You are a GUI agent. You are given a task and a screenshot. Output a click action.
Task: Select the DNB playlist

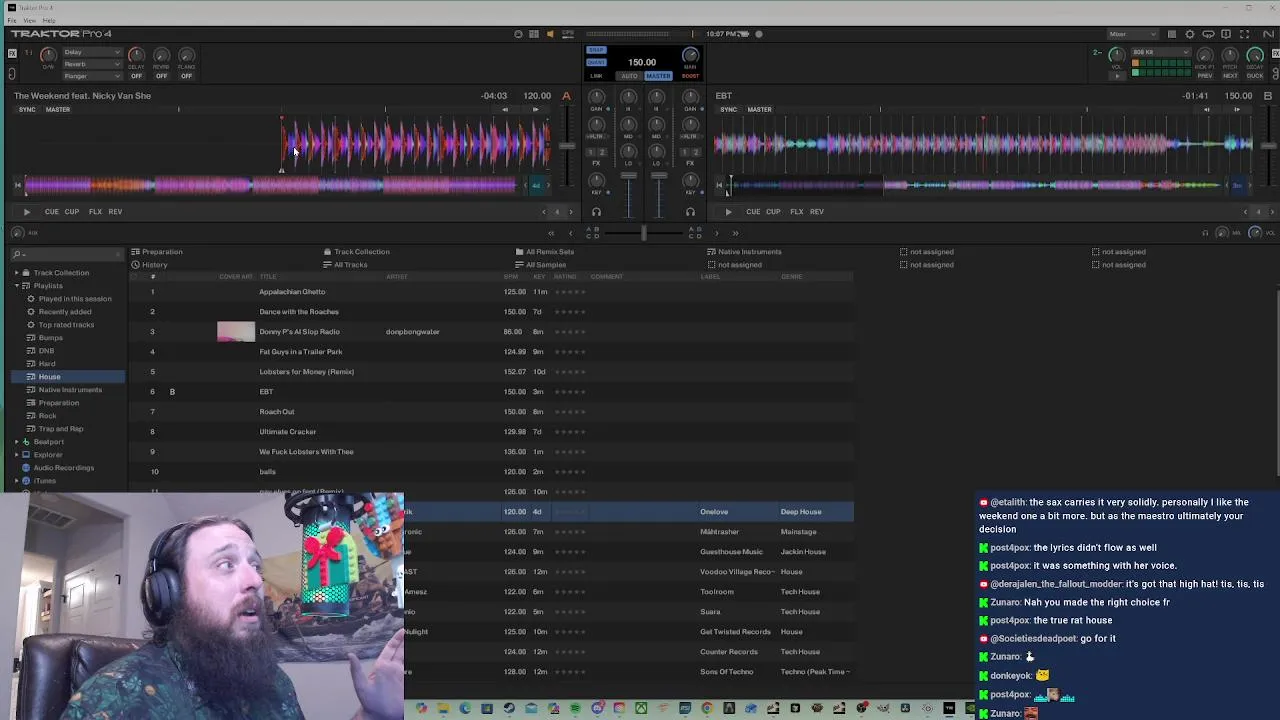46,351
